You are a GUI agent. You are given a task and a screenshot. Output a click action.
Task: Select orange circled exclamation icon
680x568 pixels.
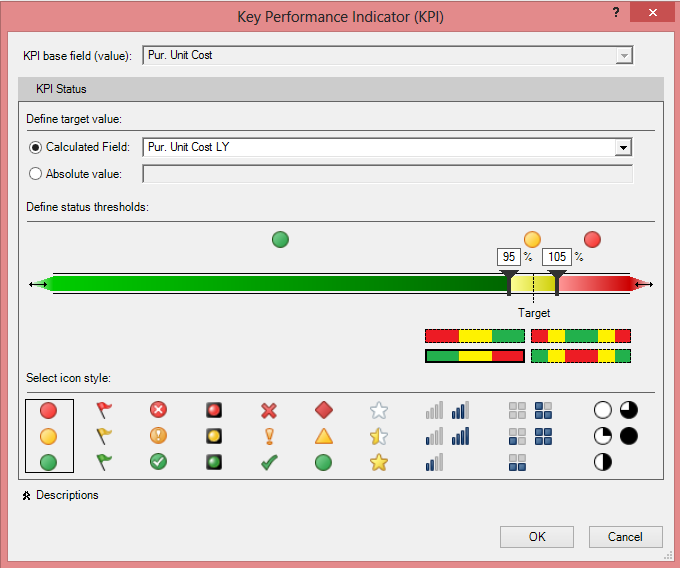tap(158, 436)
